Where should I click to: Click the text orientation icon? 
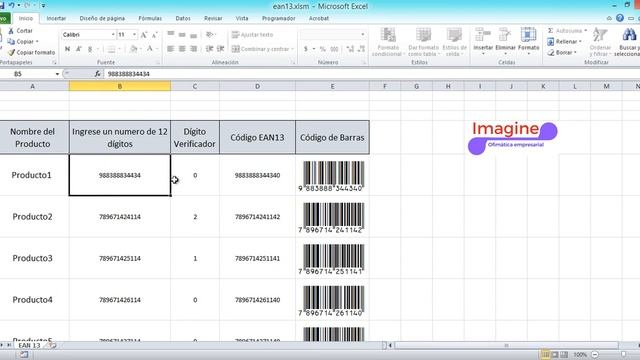tap(210, 35)
